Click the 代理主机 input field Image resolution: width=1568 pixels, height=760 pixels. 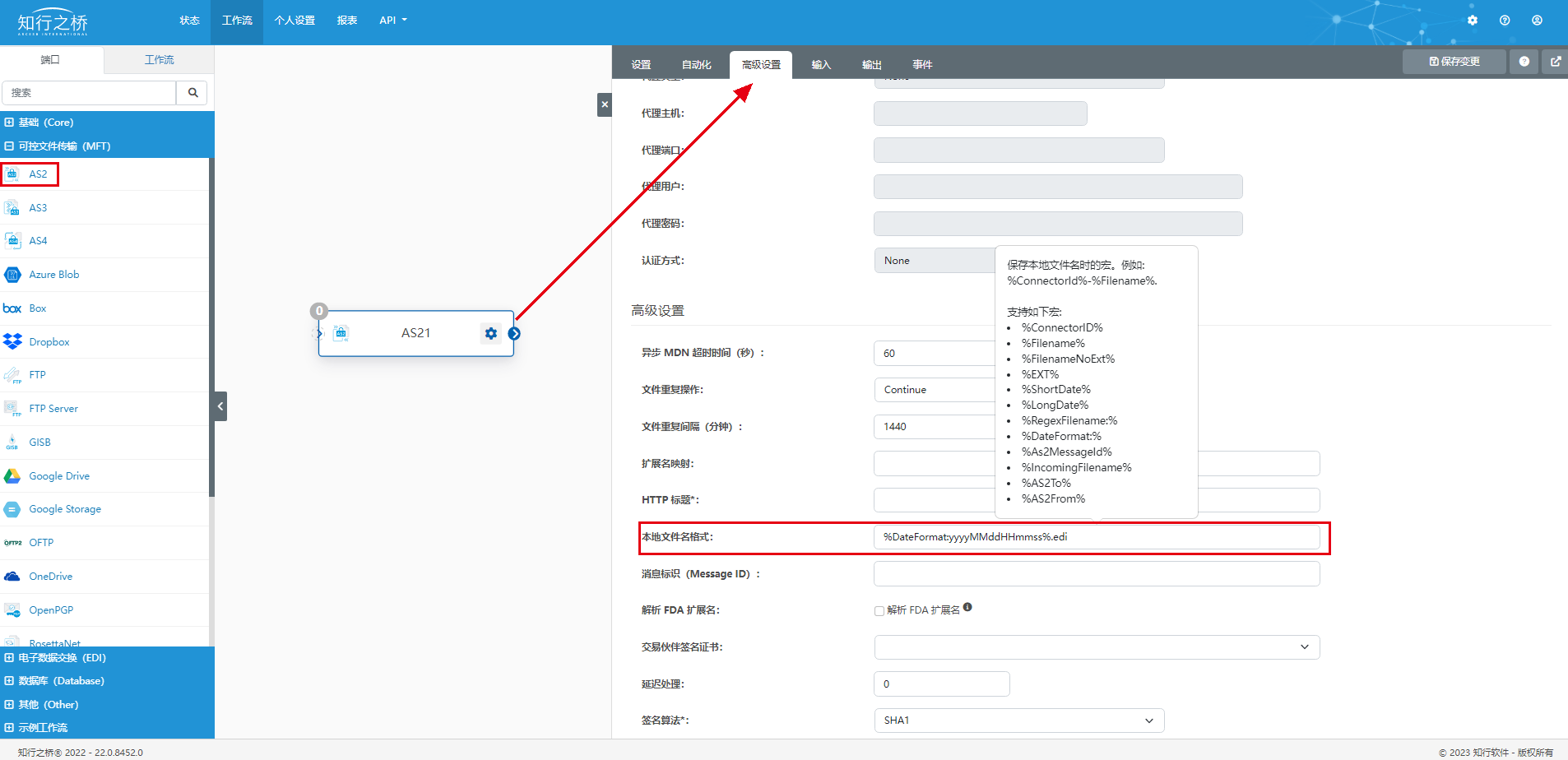(x=981, y=114)
